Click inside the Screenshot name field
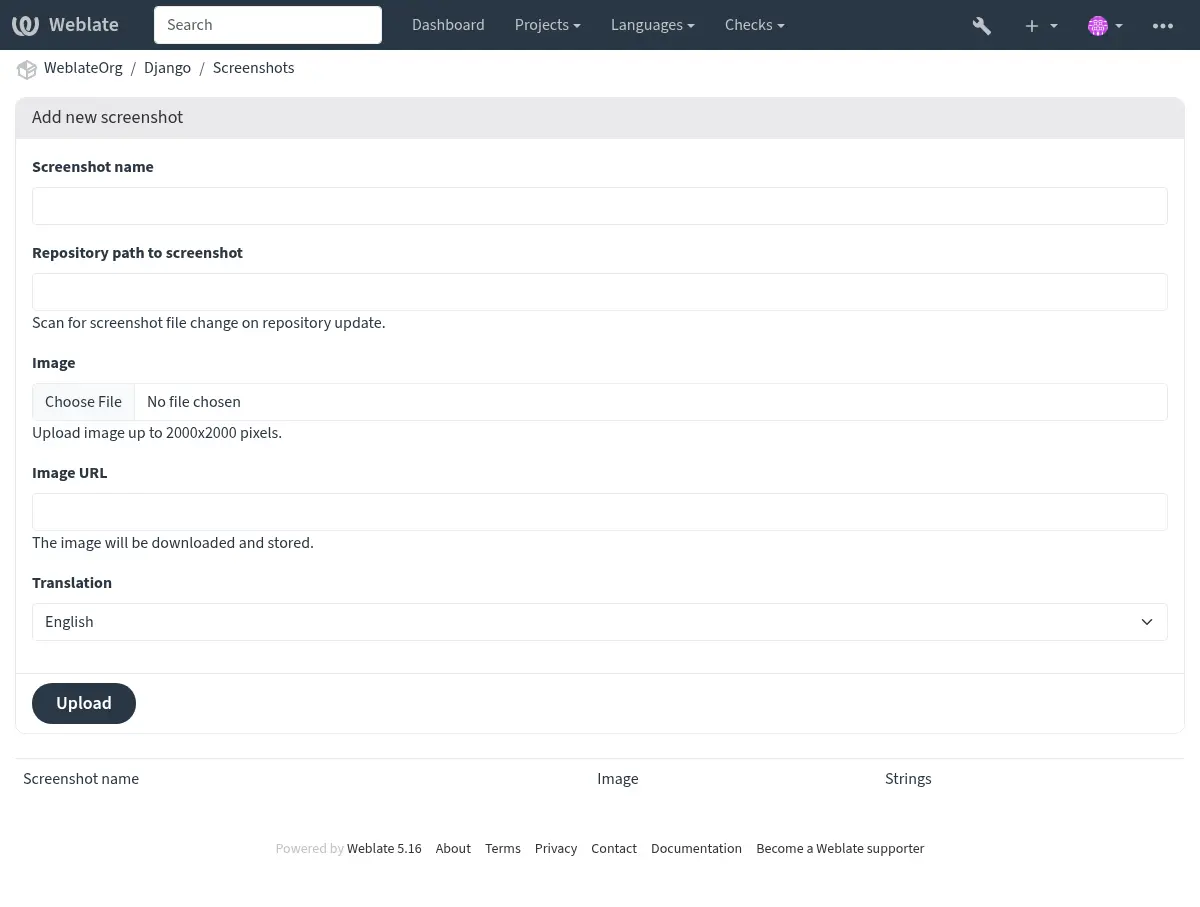 tap(600, 206)
